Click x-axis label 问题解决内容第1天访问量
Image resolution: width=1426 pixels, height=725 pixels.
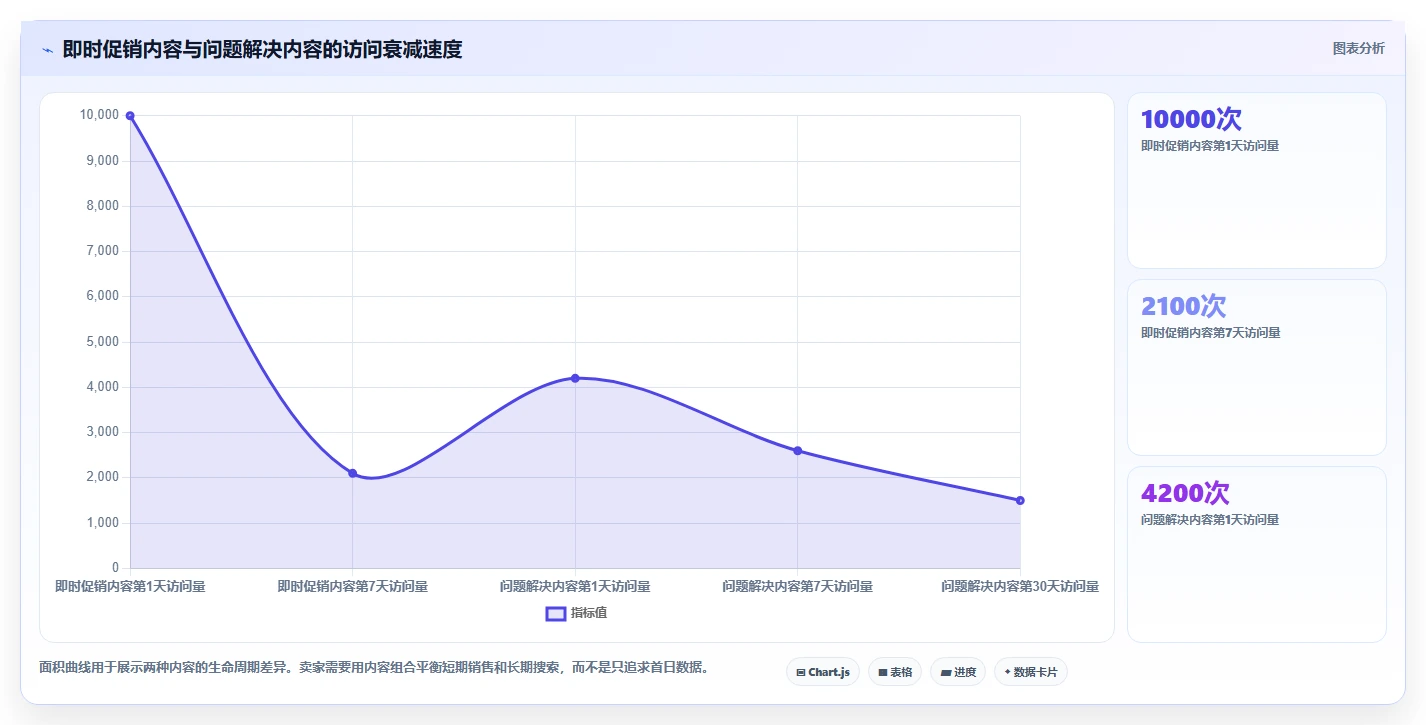click(x=575, y=586)
